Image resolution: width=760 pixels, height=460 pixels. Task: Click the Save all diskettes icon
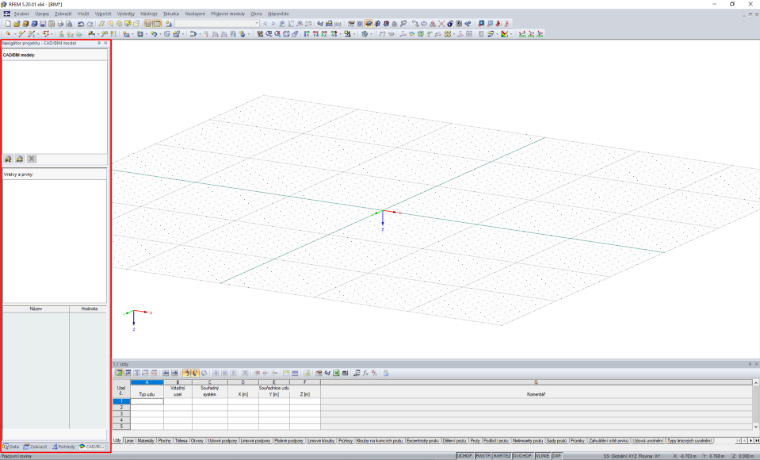point(51,23)
